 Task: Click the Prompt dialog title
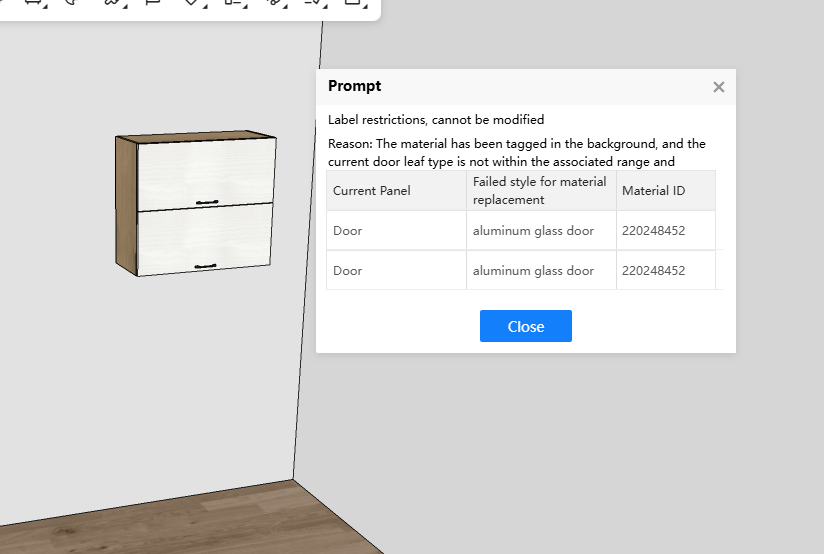pyautogui.click(x=354, y=87)
